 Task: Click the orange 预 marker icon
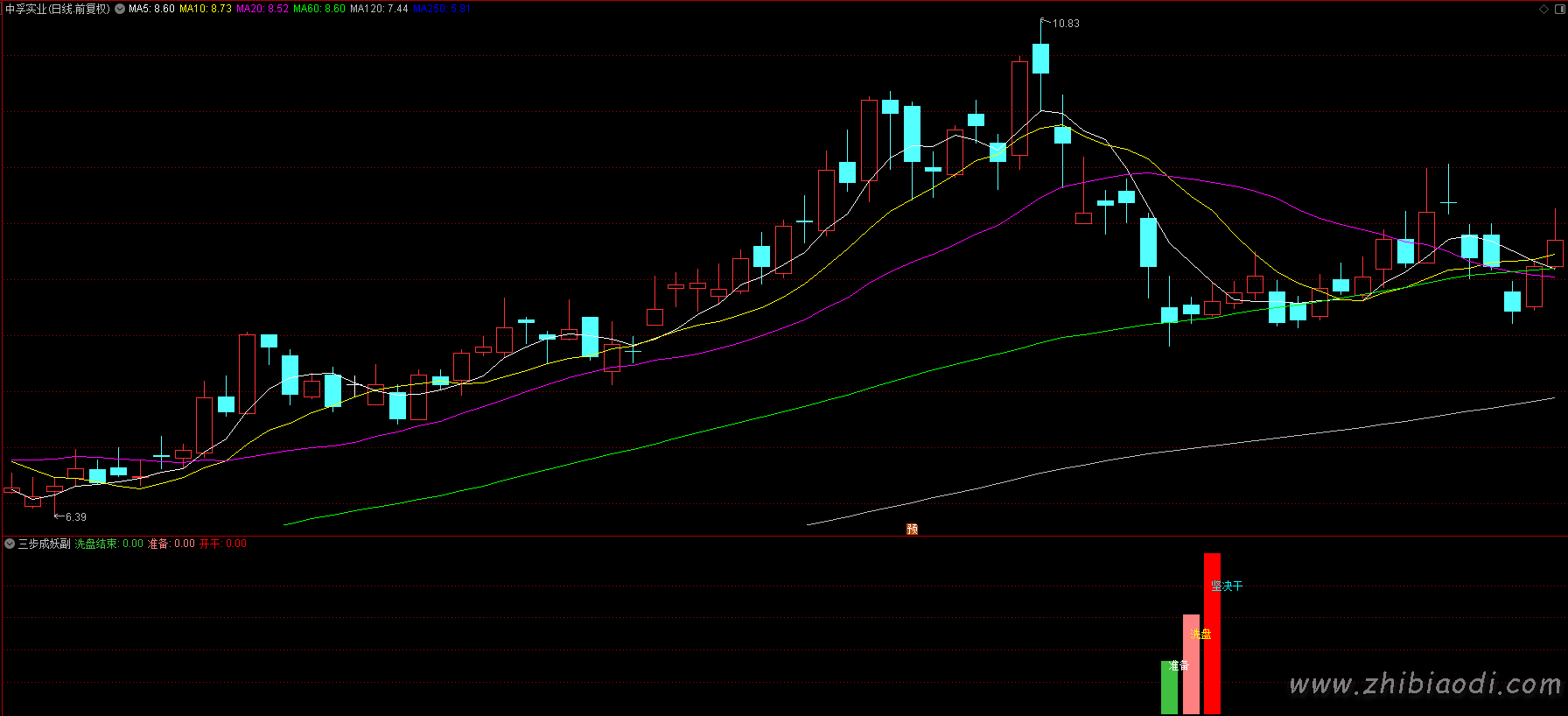[912, 529]
